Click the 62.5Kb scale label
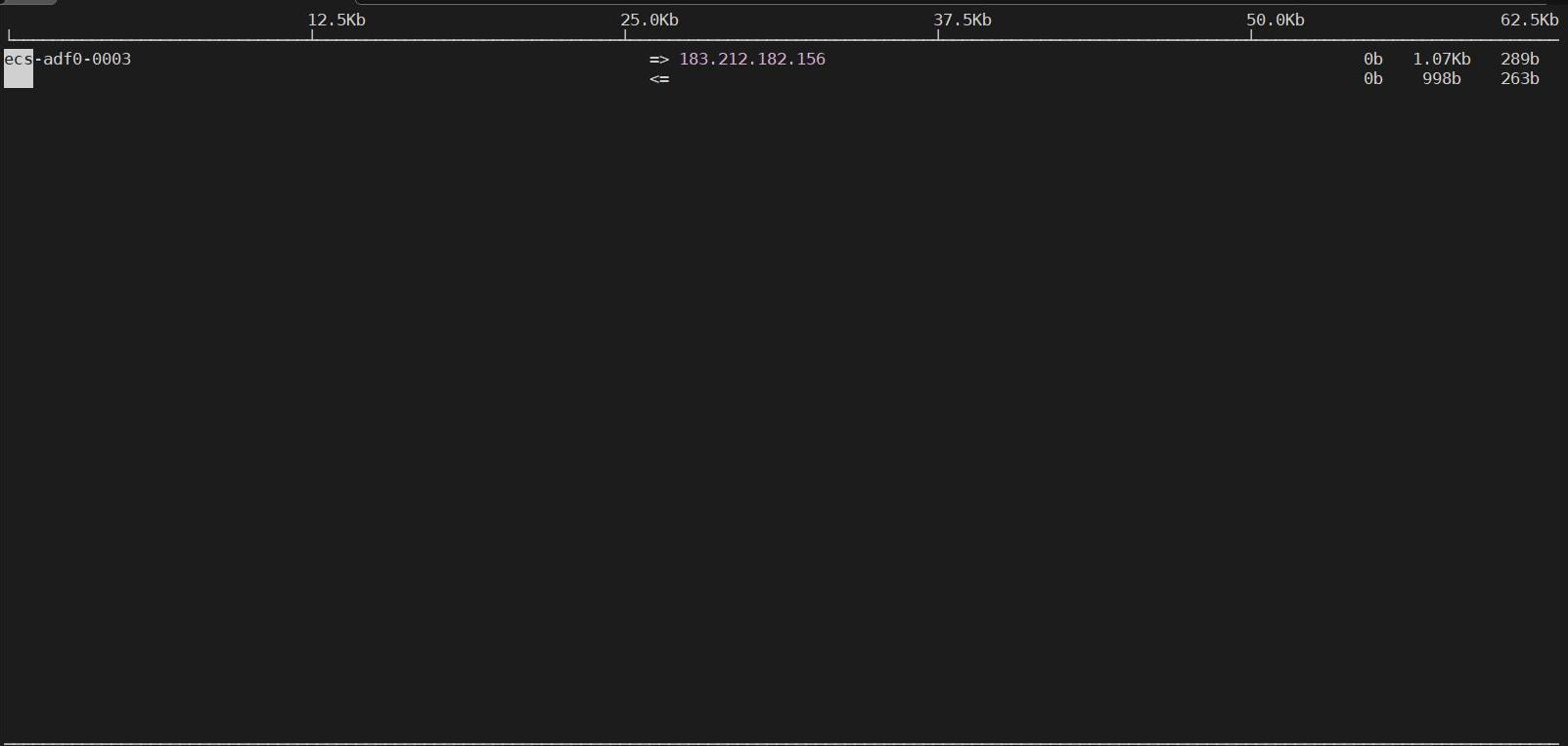The width and height of the screenshot is (1568, 746). point(1530,20)
